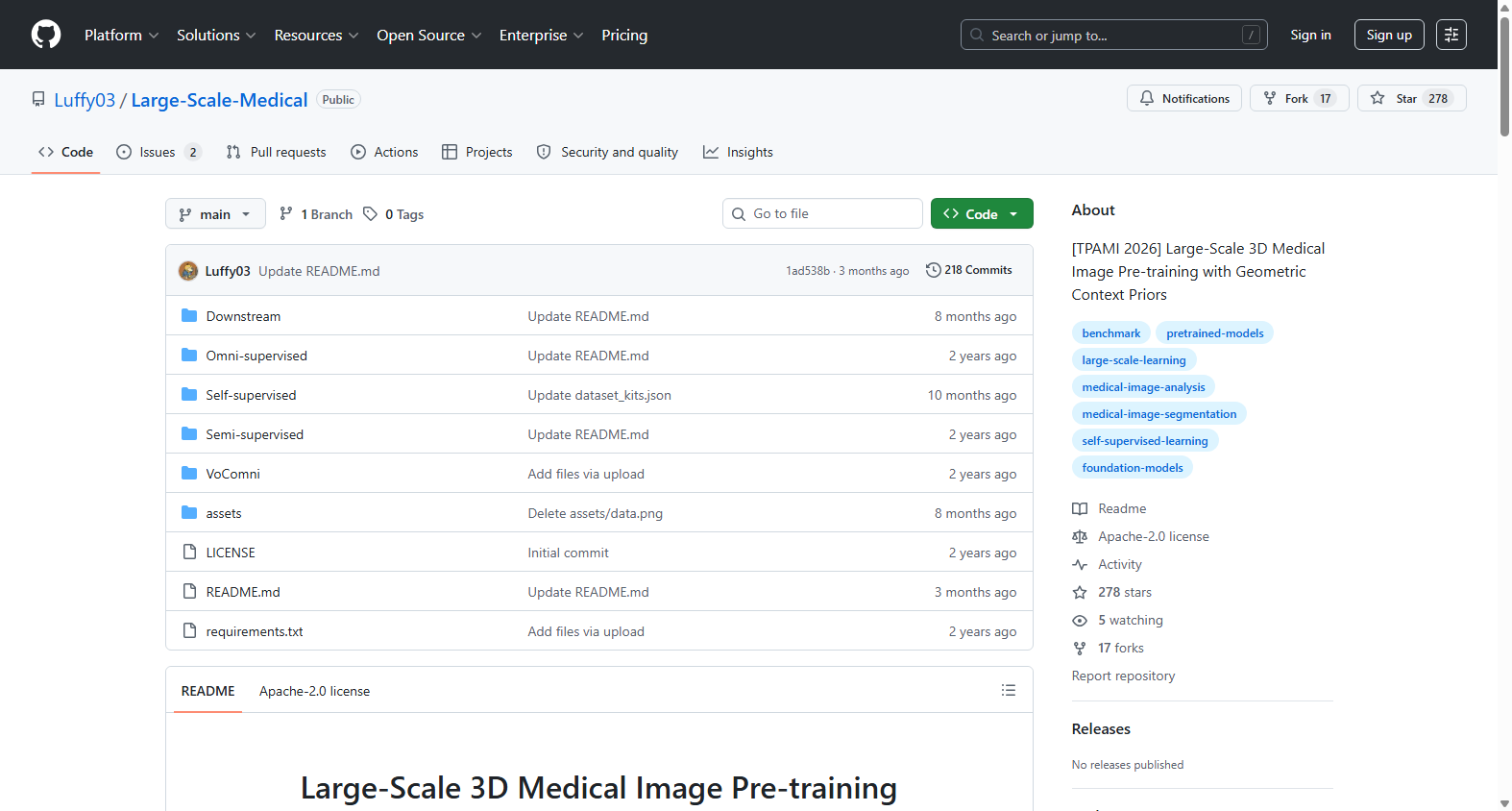Image resolution: width=1512 pixels, height=811 pixels.
Task: Focus the Search or jump to field
Action: pyautogui.click(x=1114, y=35)
